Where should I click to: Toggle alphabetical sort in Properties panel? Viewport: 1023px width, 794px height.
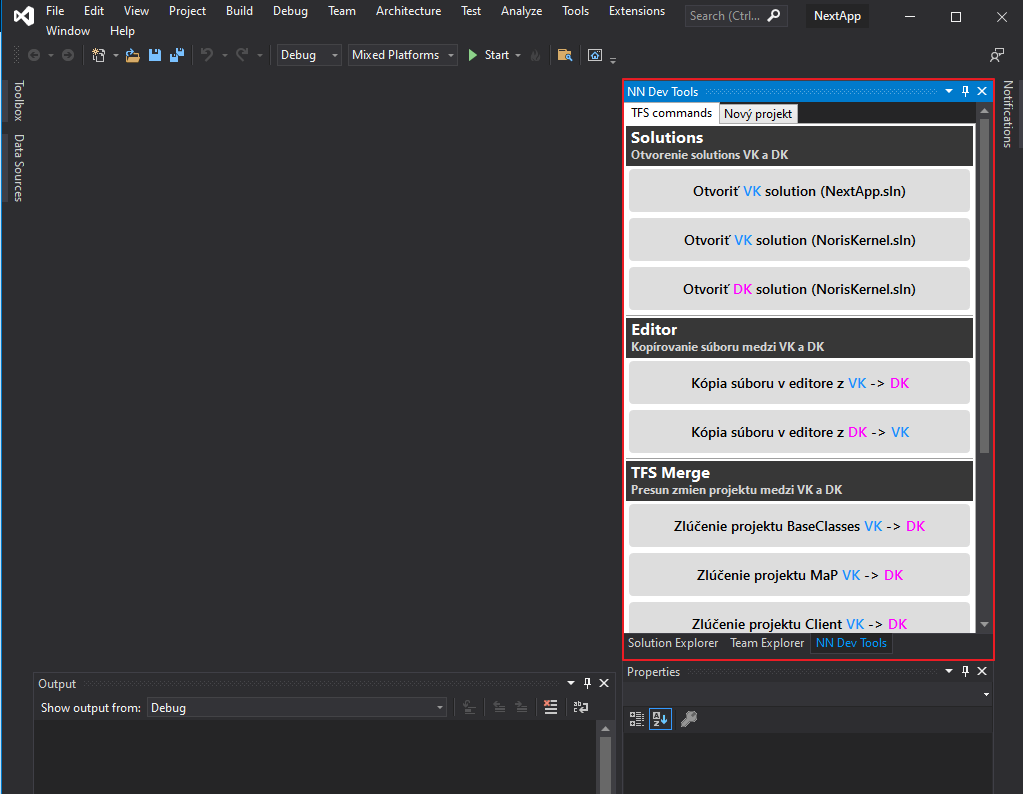tap(660, 718)
